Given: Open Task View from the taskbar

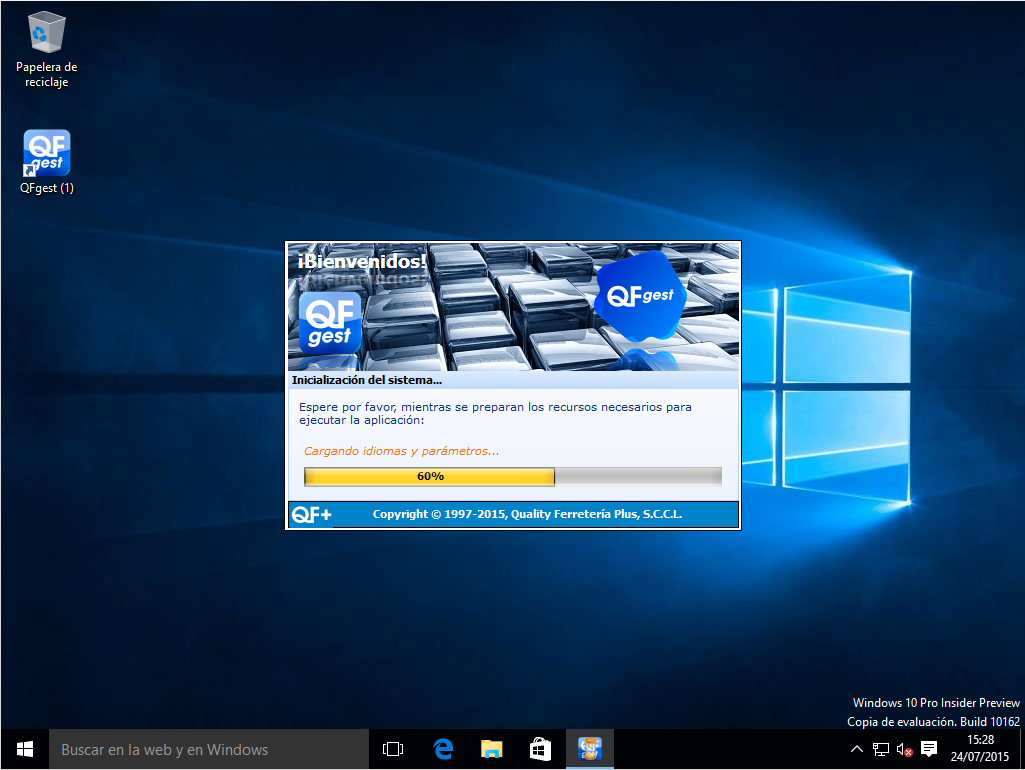Looking at the screenshot, I should (x=393, y=749).
